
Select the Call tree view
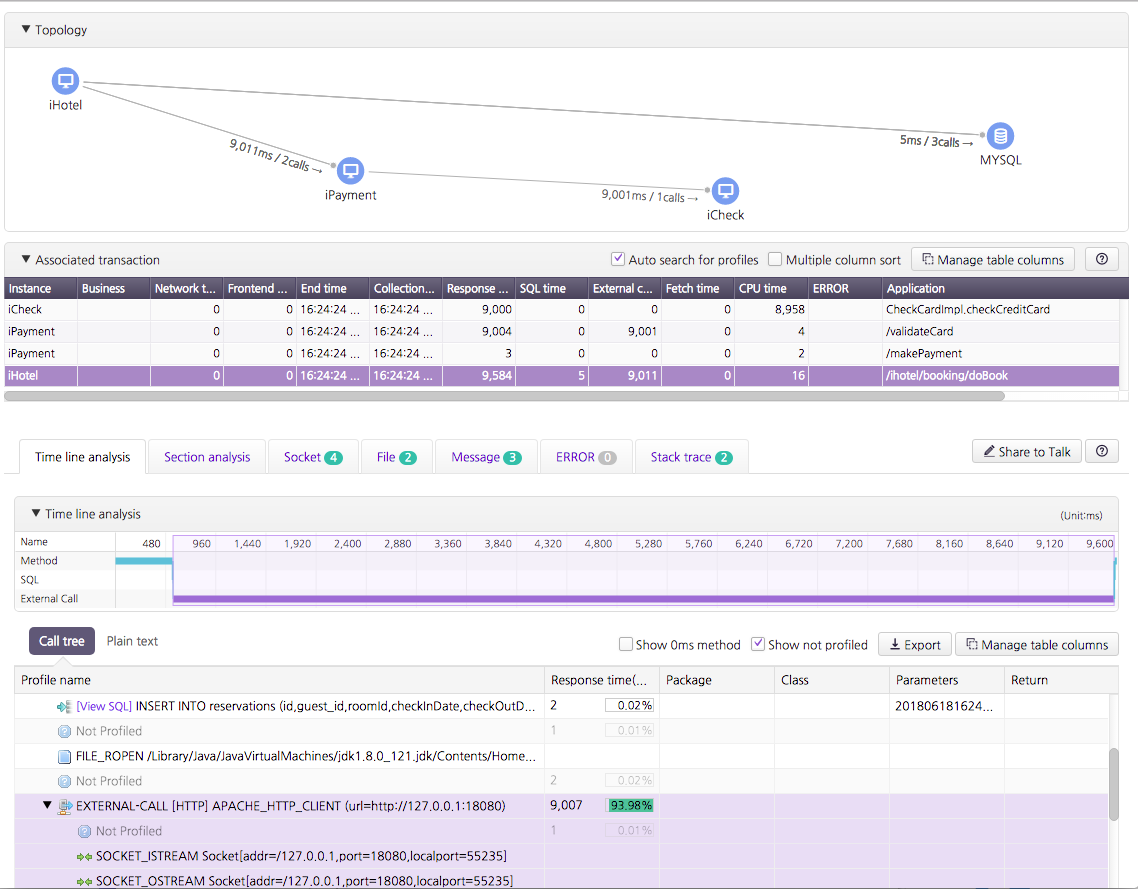pyautogui.click(x=62, y=641)
